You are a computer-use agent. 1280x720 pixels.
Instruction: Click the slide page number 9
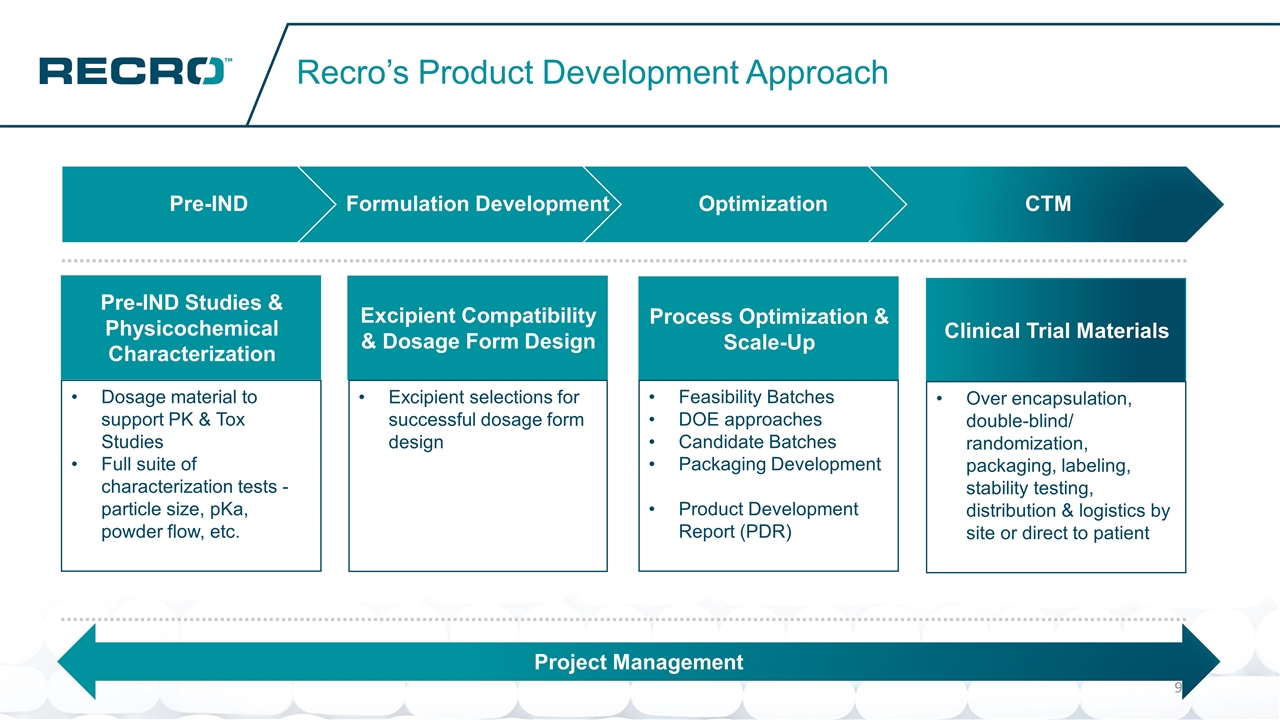[1178, 688]
